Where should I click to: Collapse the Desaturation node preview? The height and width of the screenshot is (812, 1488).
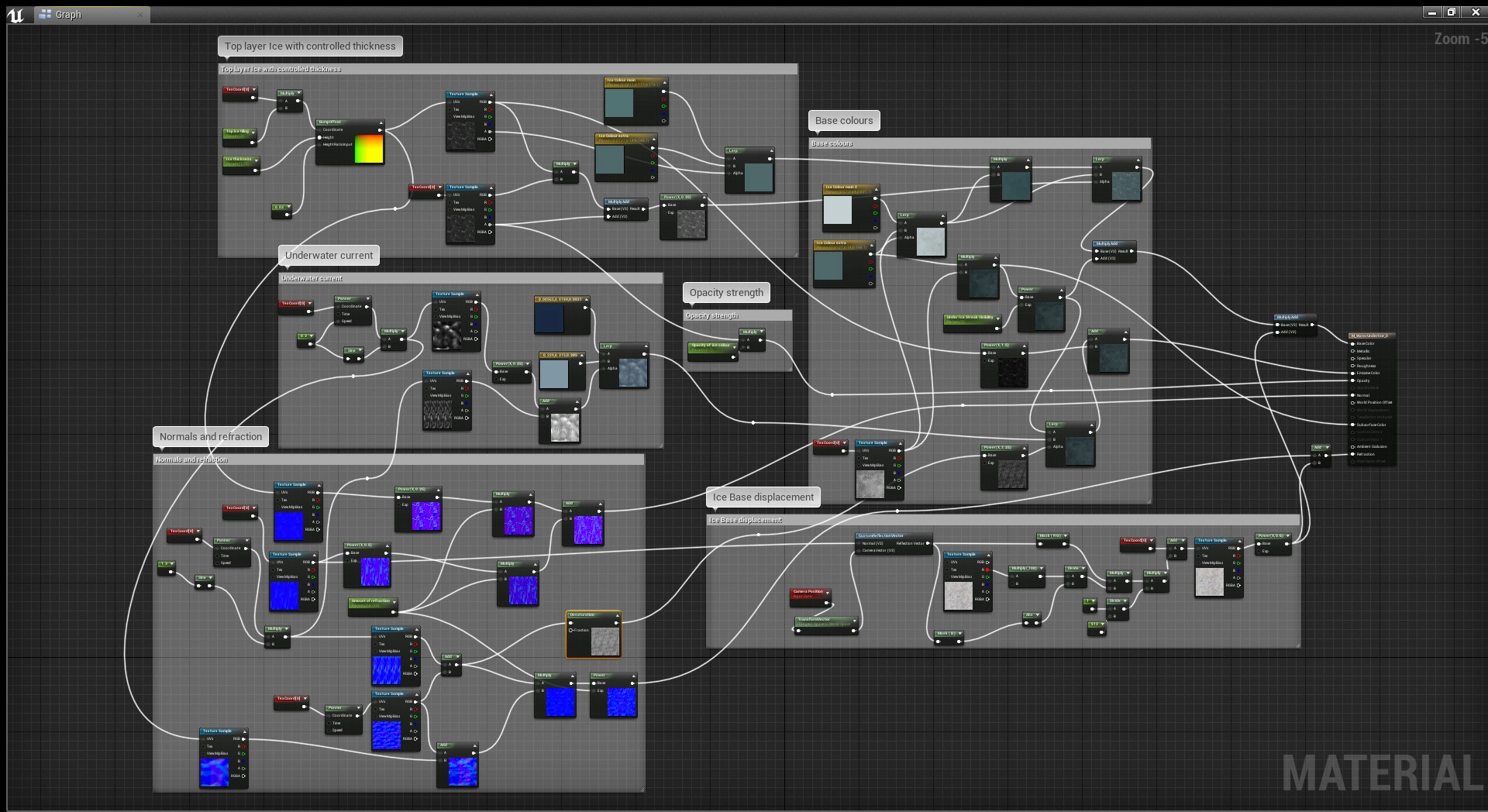tap(617, 615)
